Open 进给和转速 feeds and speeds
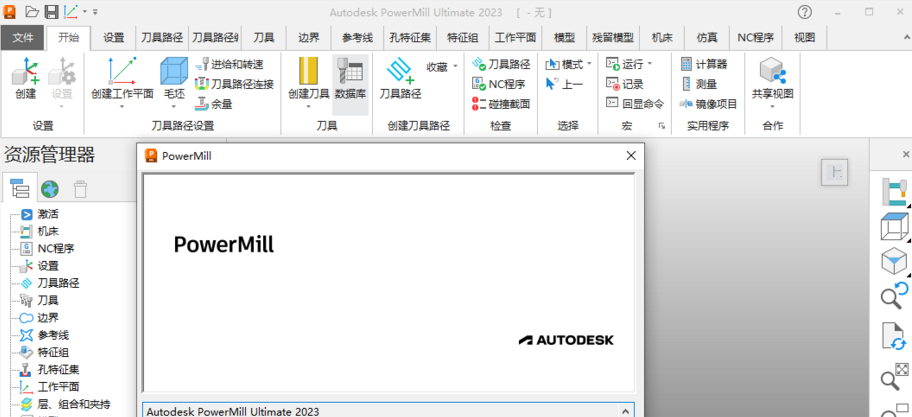Screen dimensions: 912x417 [x=230, y=64]
